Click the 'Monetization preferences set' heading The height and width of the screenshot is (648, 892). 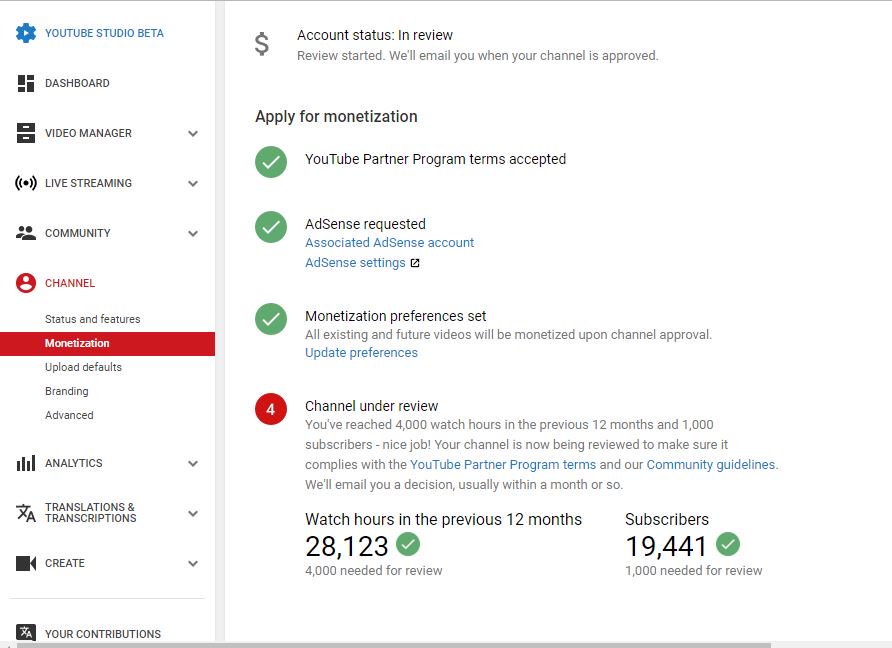[395, 316]
